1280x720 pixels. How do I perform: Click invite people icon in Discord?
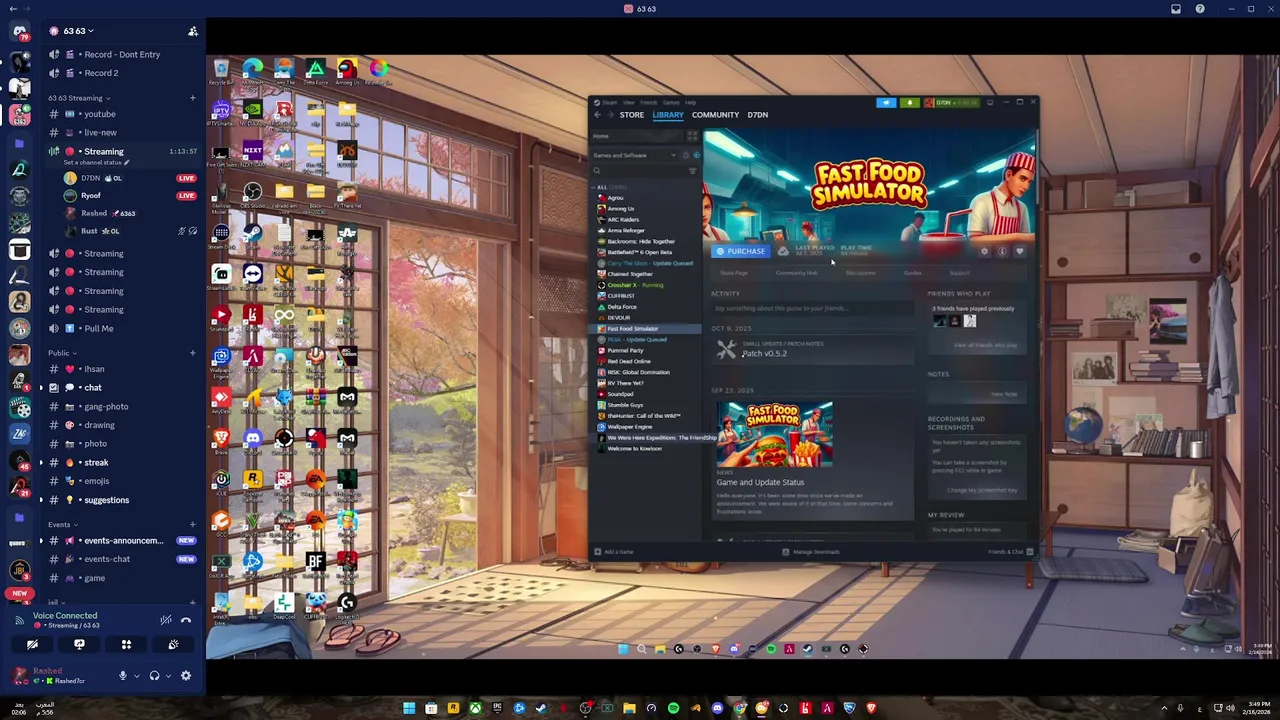click(193, 31)
